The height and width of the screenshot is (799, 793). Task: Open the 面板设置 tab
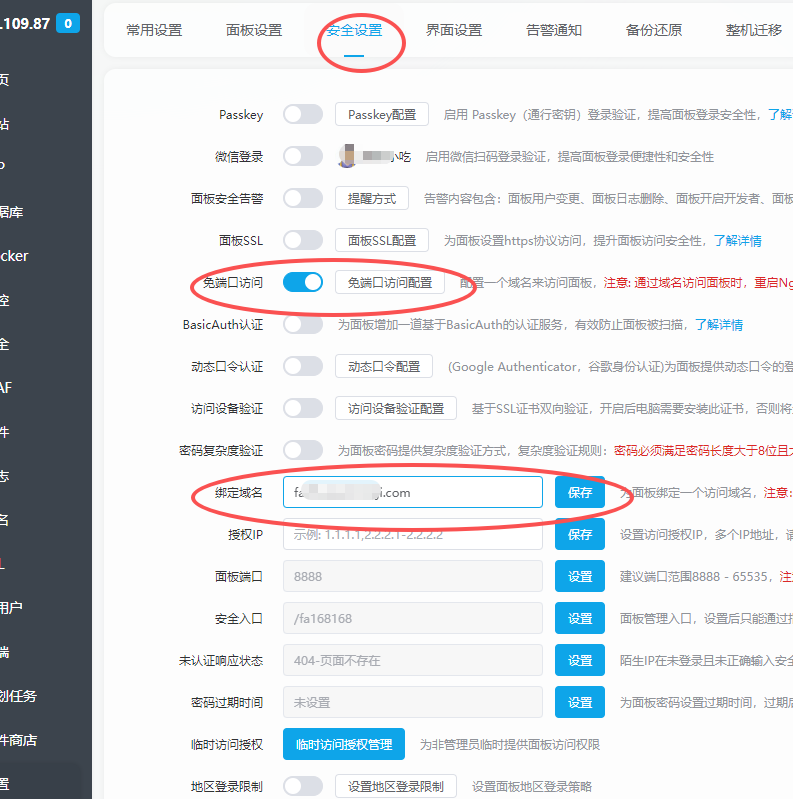pos(254,30)
